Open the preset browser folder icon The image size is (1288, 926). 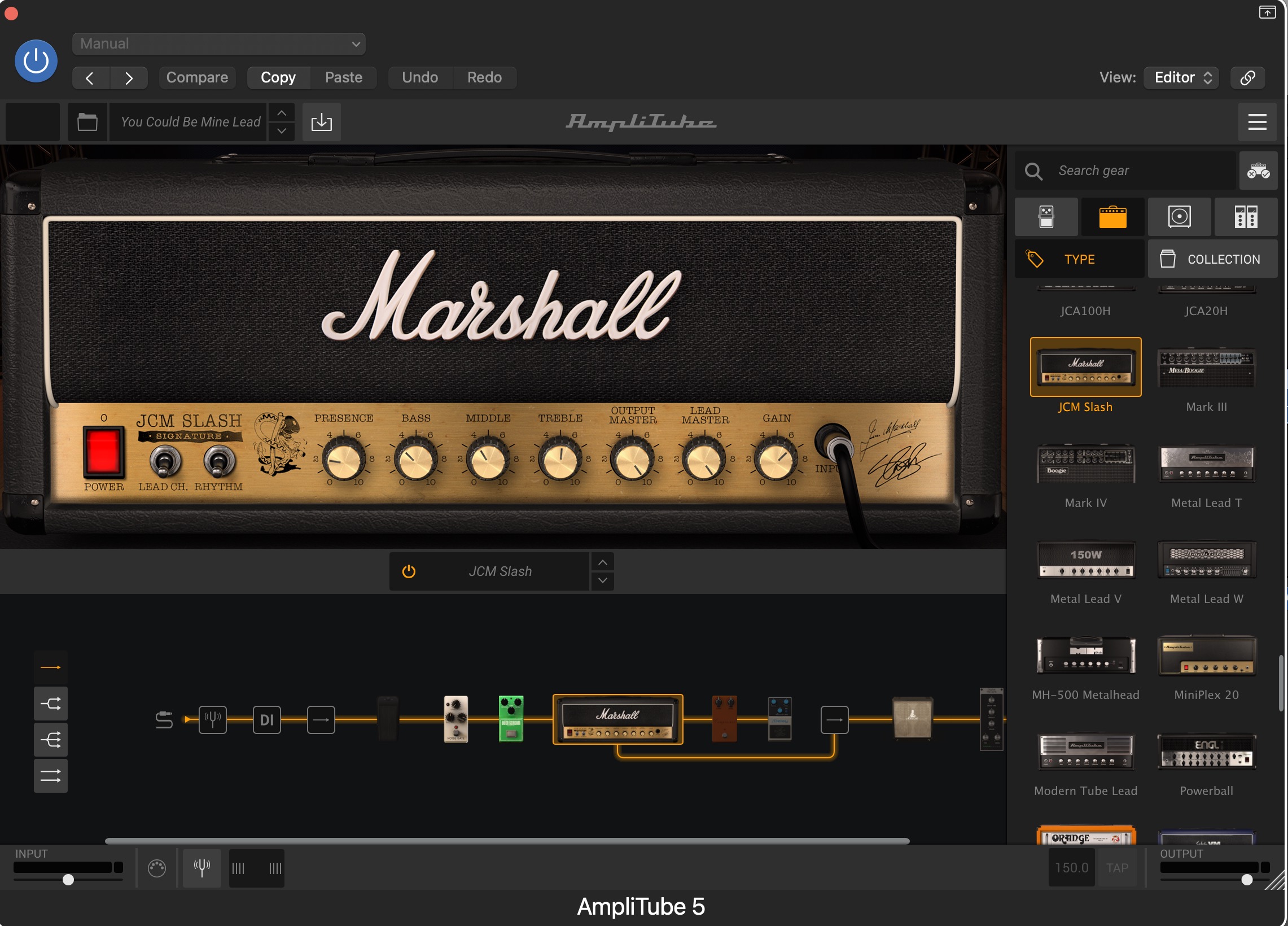coord(87,121)
